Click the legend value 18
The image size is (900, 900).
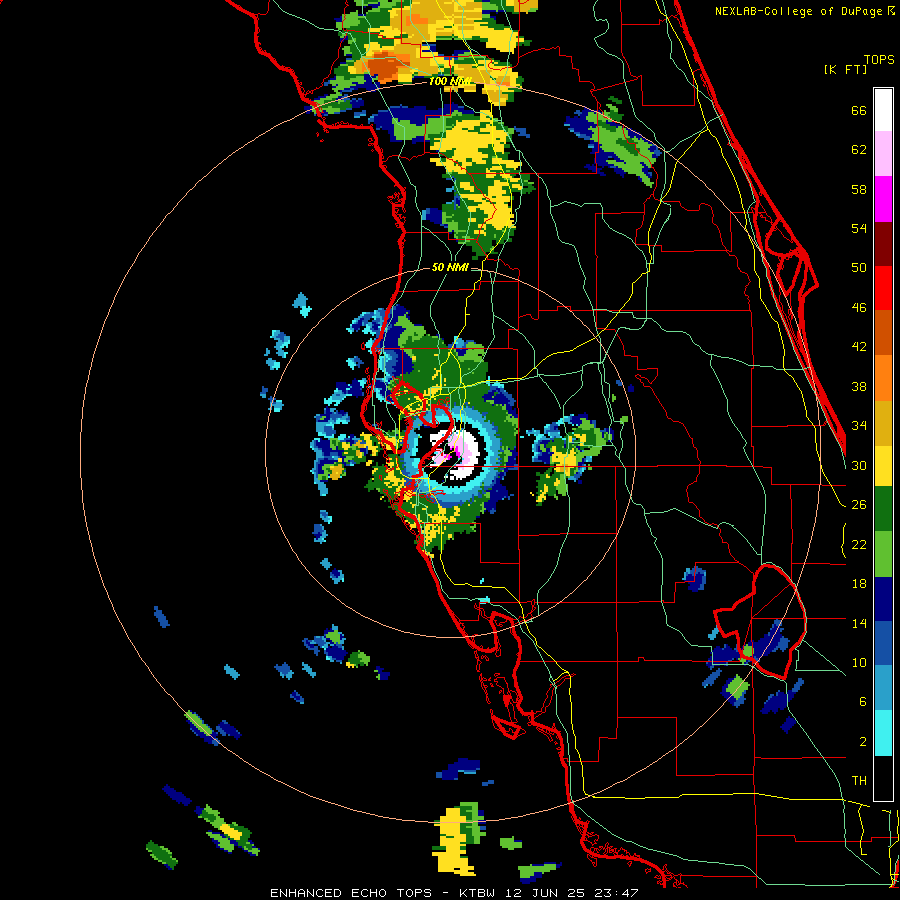[x=859, y=584]
